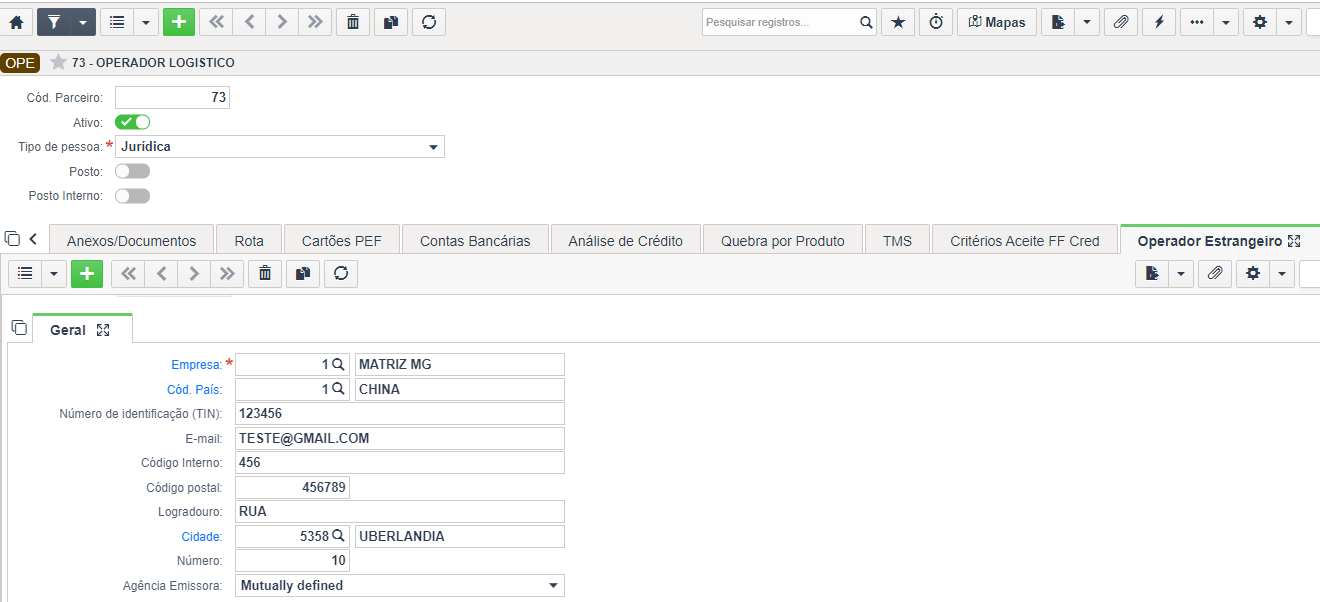Go to previous record in top toolbar
The height and width of the screenshot is (602, 1320).
point(249,22)
